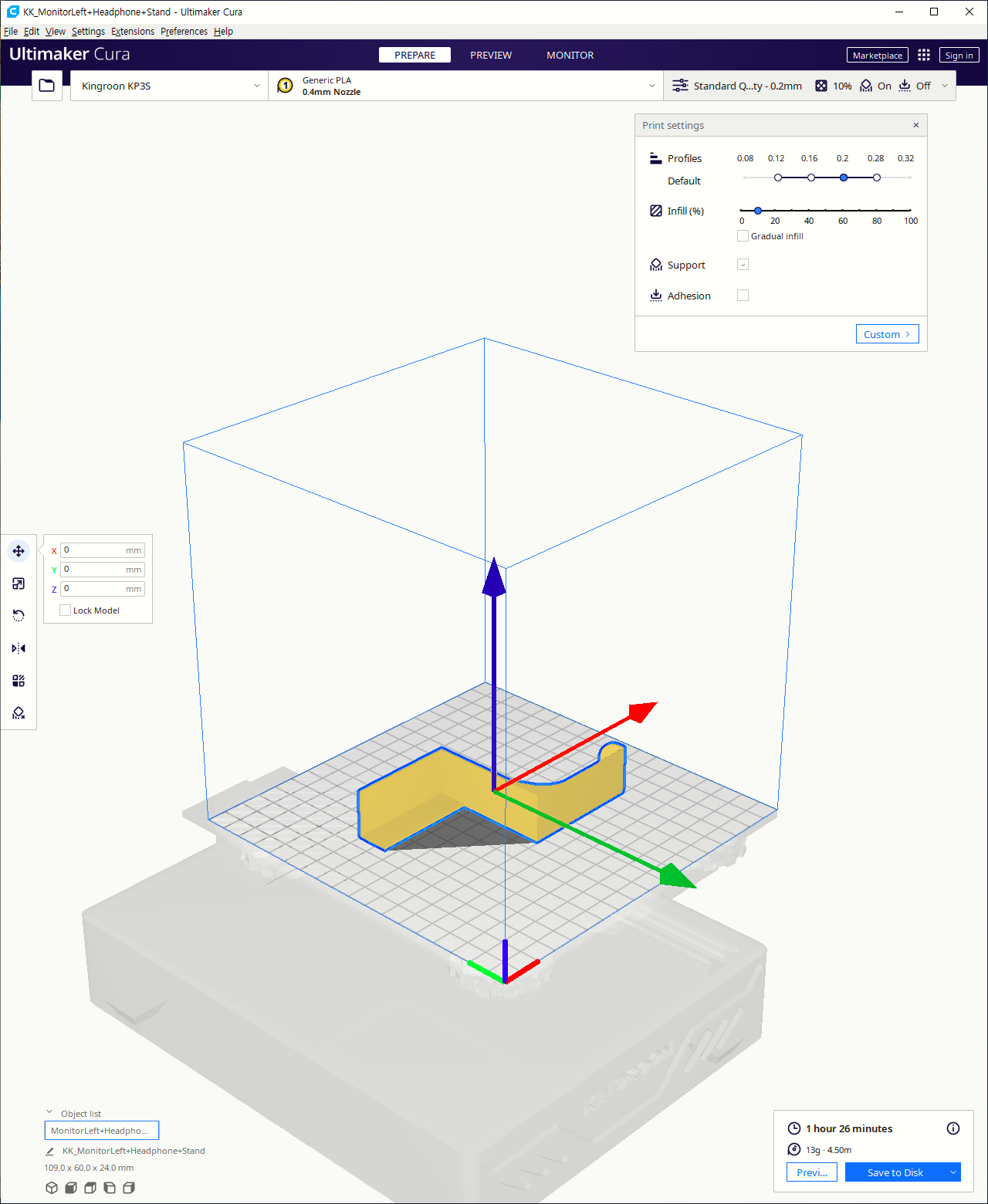The image size is (988, 1204).
Task: Switch to the PREVIEW stage
Action: (491, 55)
